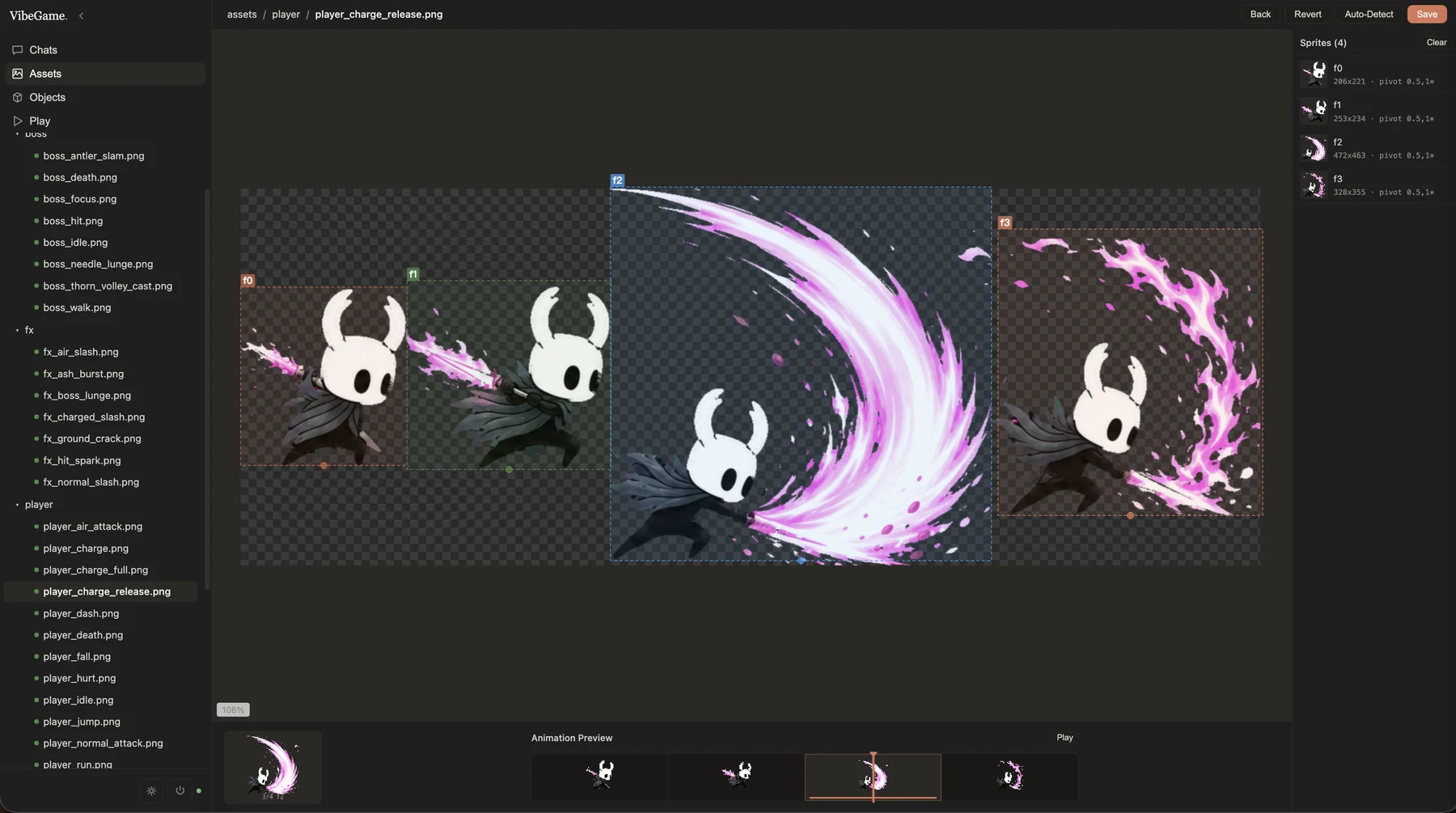Click the Play triangle icon in sidebar
Screen dimensions: 1456x813
coord(17,121)
